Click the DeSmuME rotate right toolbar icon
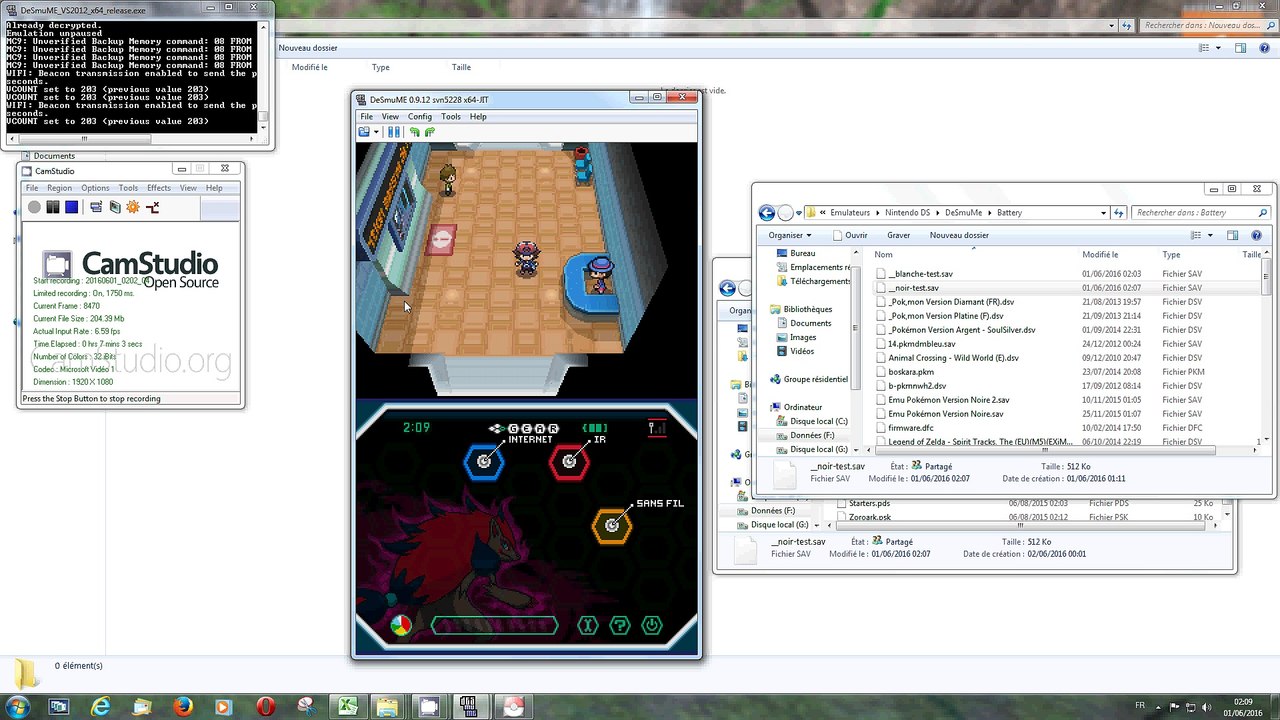This screenshot has height=720, width=1280. (x=430, y=132)
